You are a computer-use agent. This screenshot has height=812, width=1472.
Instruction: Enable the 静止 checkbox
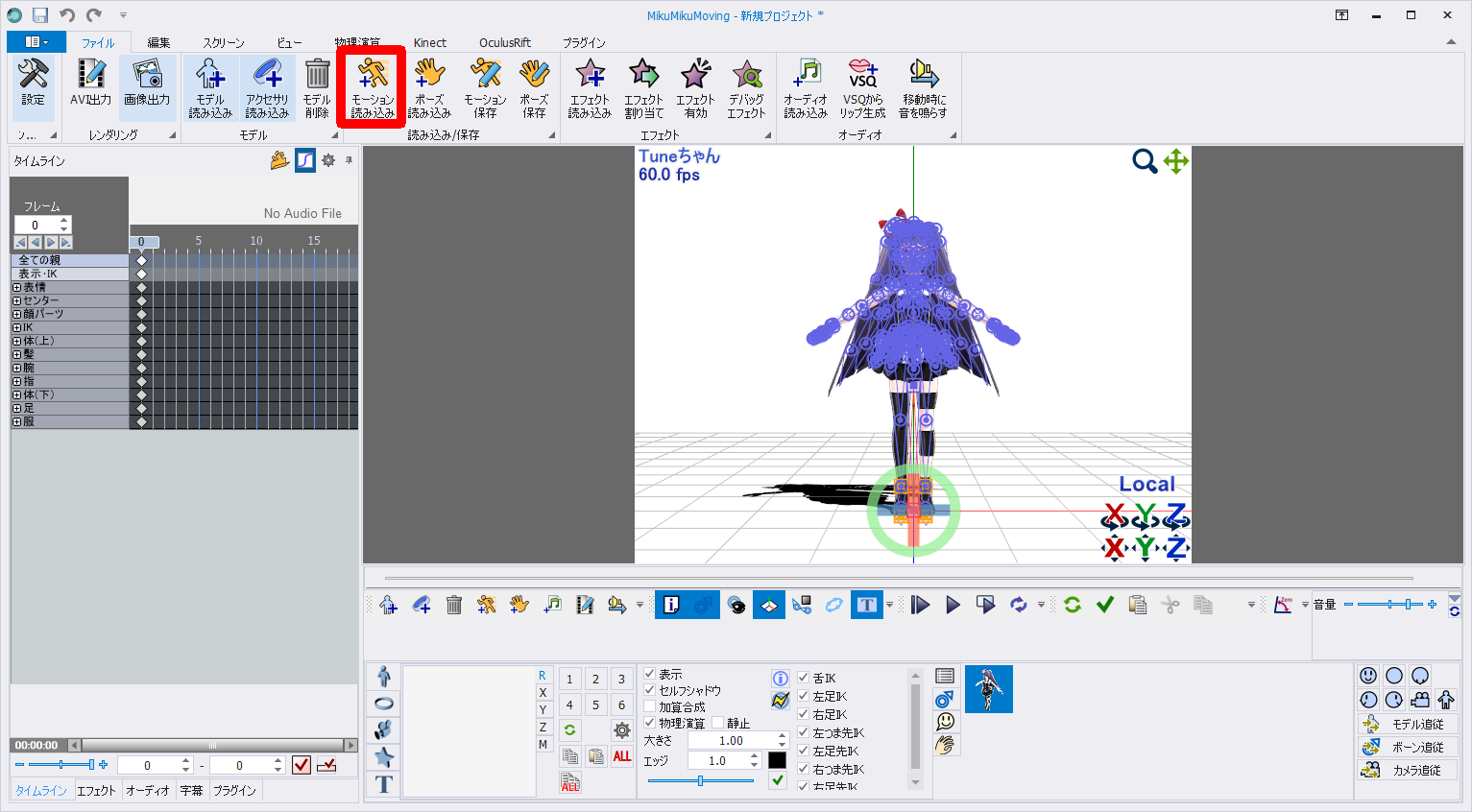point(717,723)
